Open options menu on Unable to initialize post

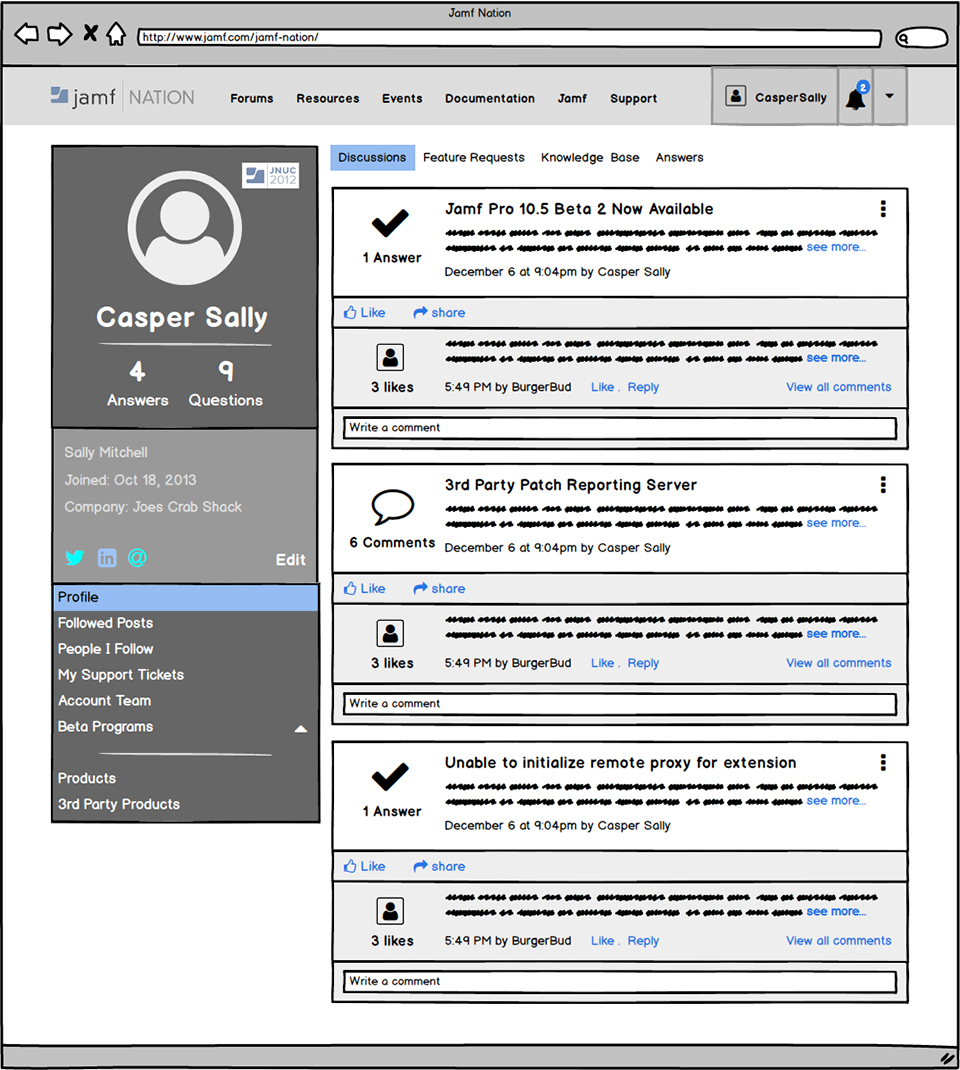(883, 763)
